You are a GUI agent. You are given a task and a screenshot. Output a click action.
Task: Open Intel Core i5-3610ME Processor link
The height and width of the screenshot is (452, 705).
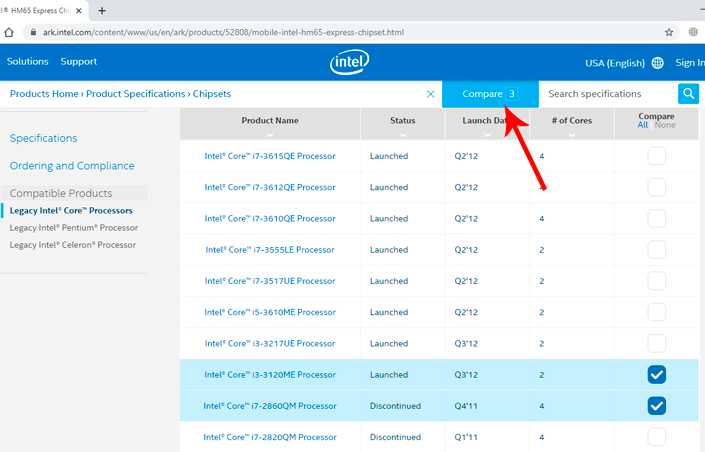270,312
